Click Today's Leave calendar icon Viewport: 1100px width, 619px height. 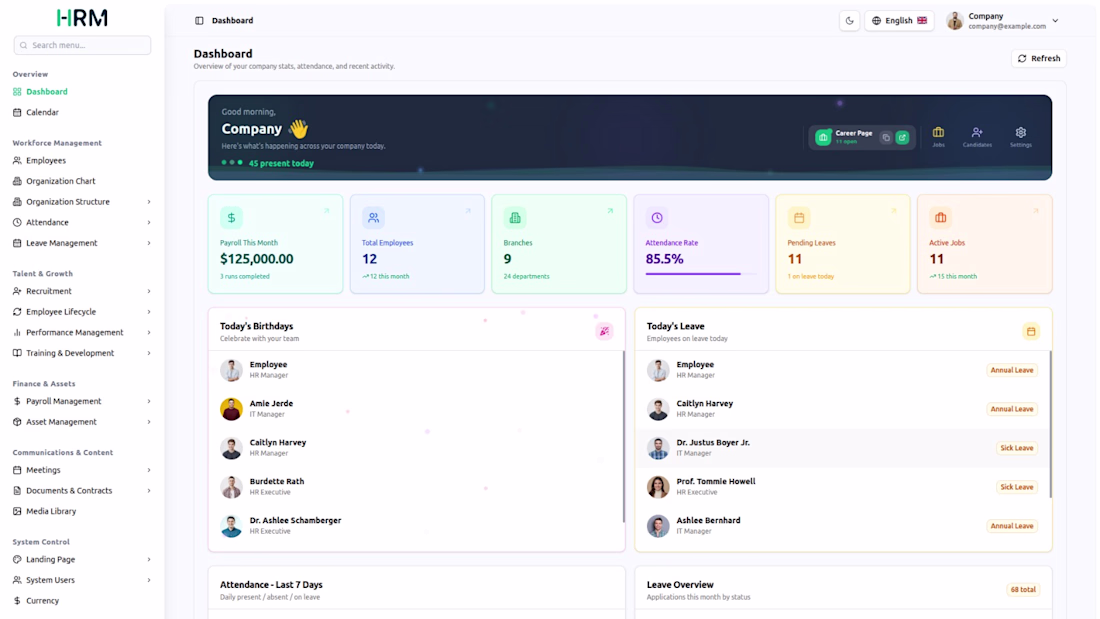point(1031,331)
